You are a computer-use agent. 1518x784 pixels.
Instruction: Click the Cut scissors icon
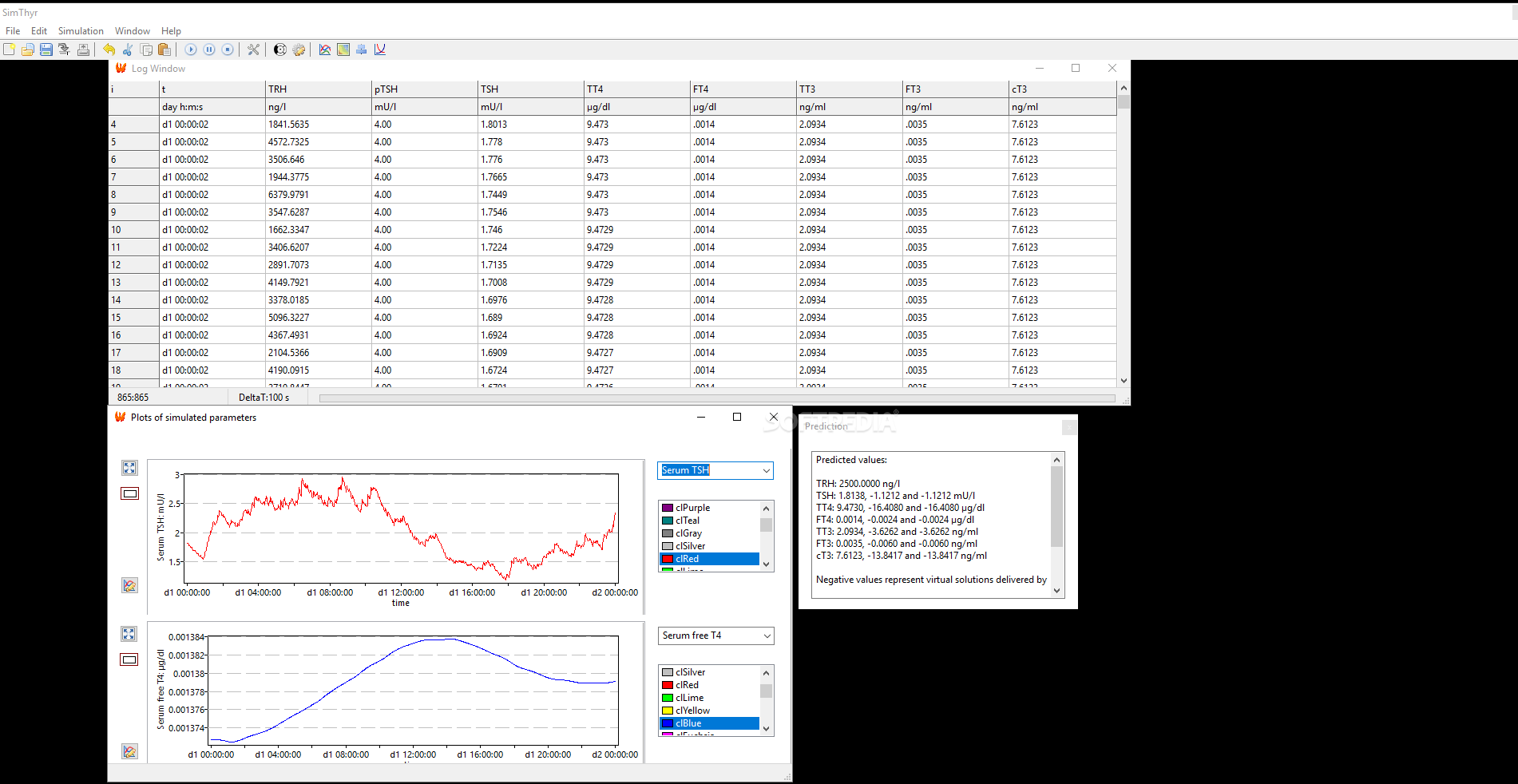pyautogui.click(x=128, y=49)
